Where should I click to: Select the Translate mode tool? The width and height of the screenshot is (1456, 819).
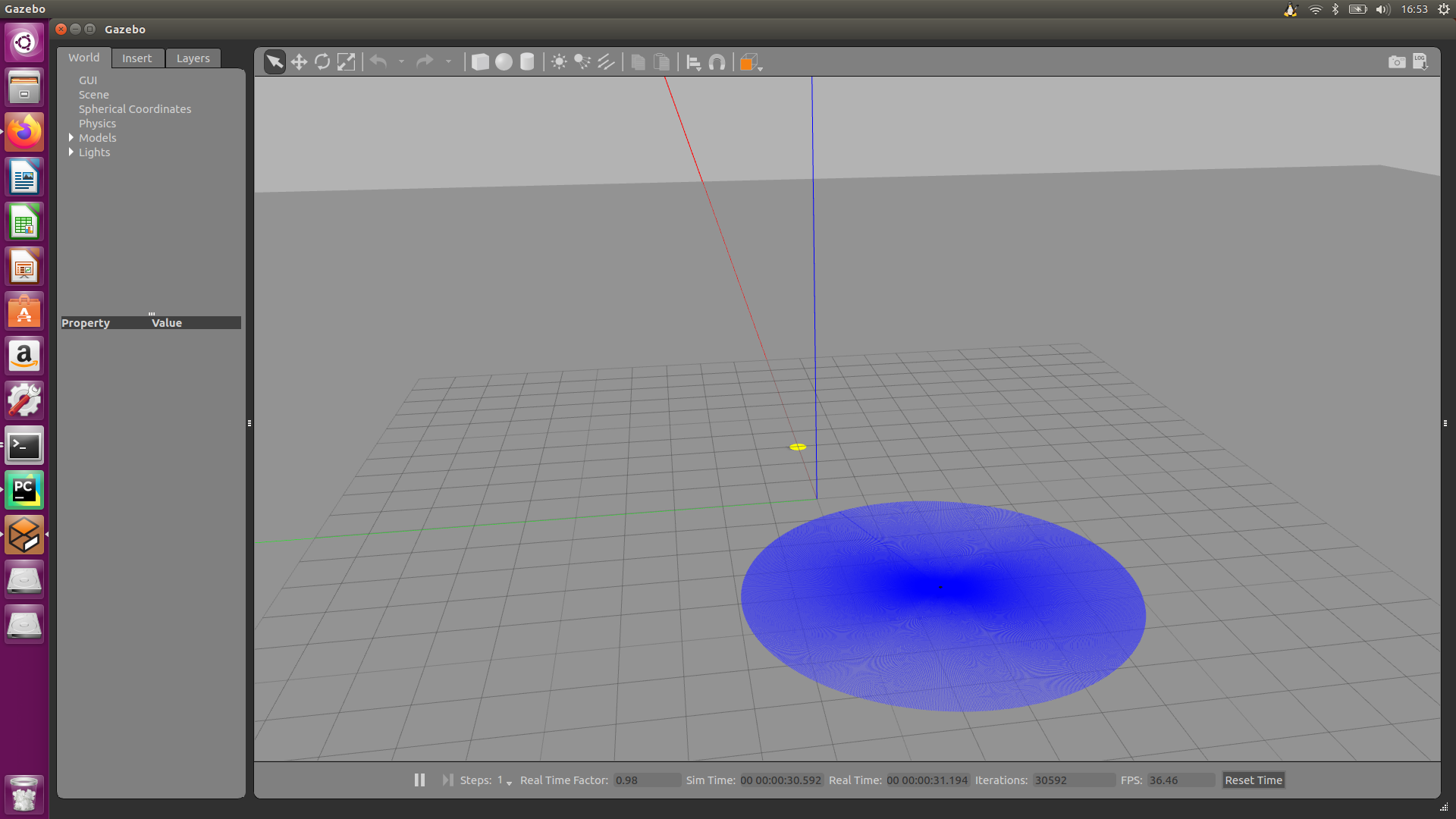point(299,62)
